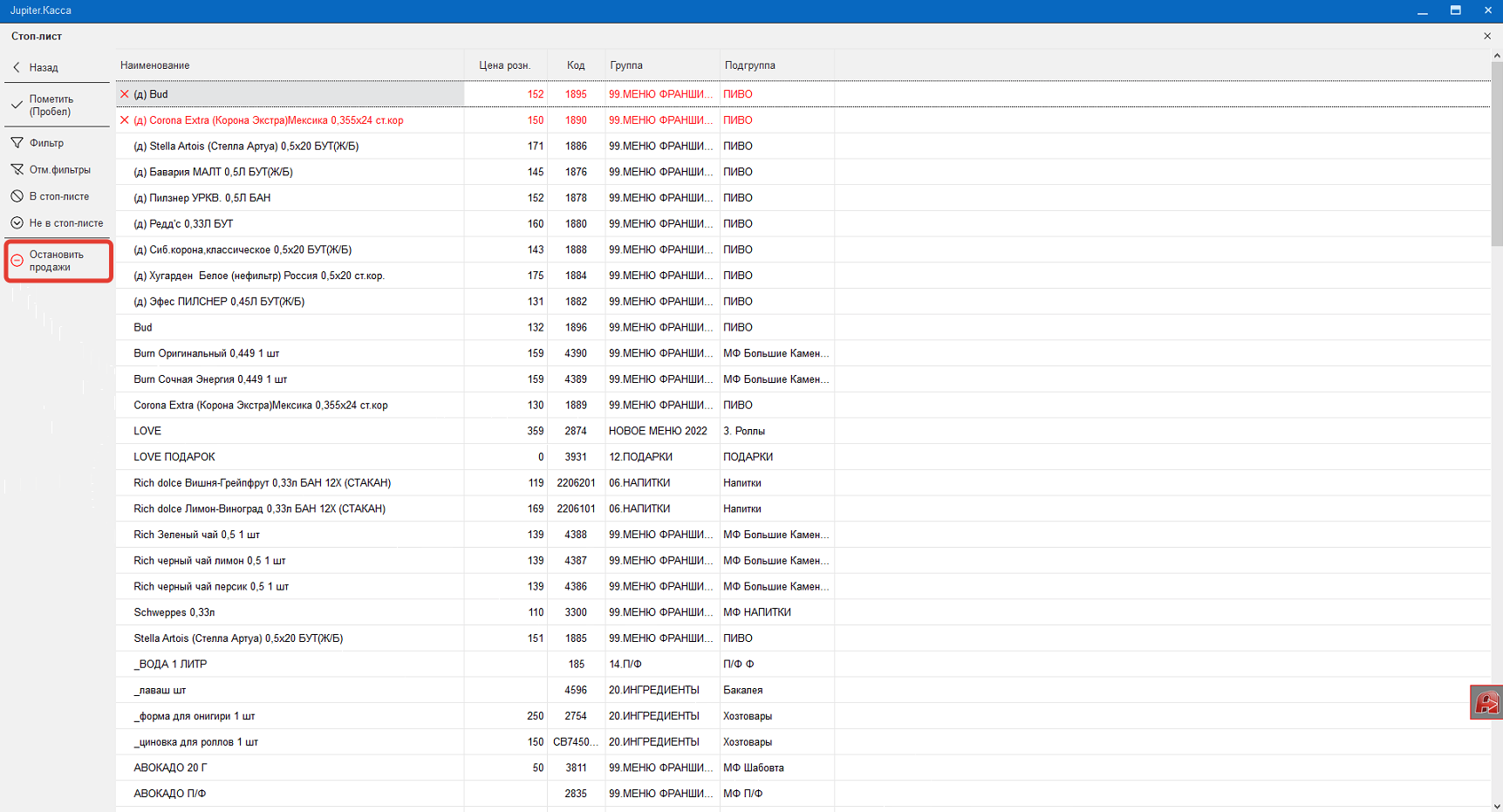1503x812 pixels.
Task: Select Rich dolce Лимон-Виноград row
Action: coord(803,508)
